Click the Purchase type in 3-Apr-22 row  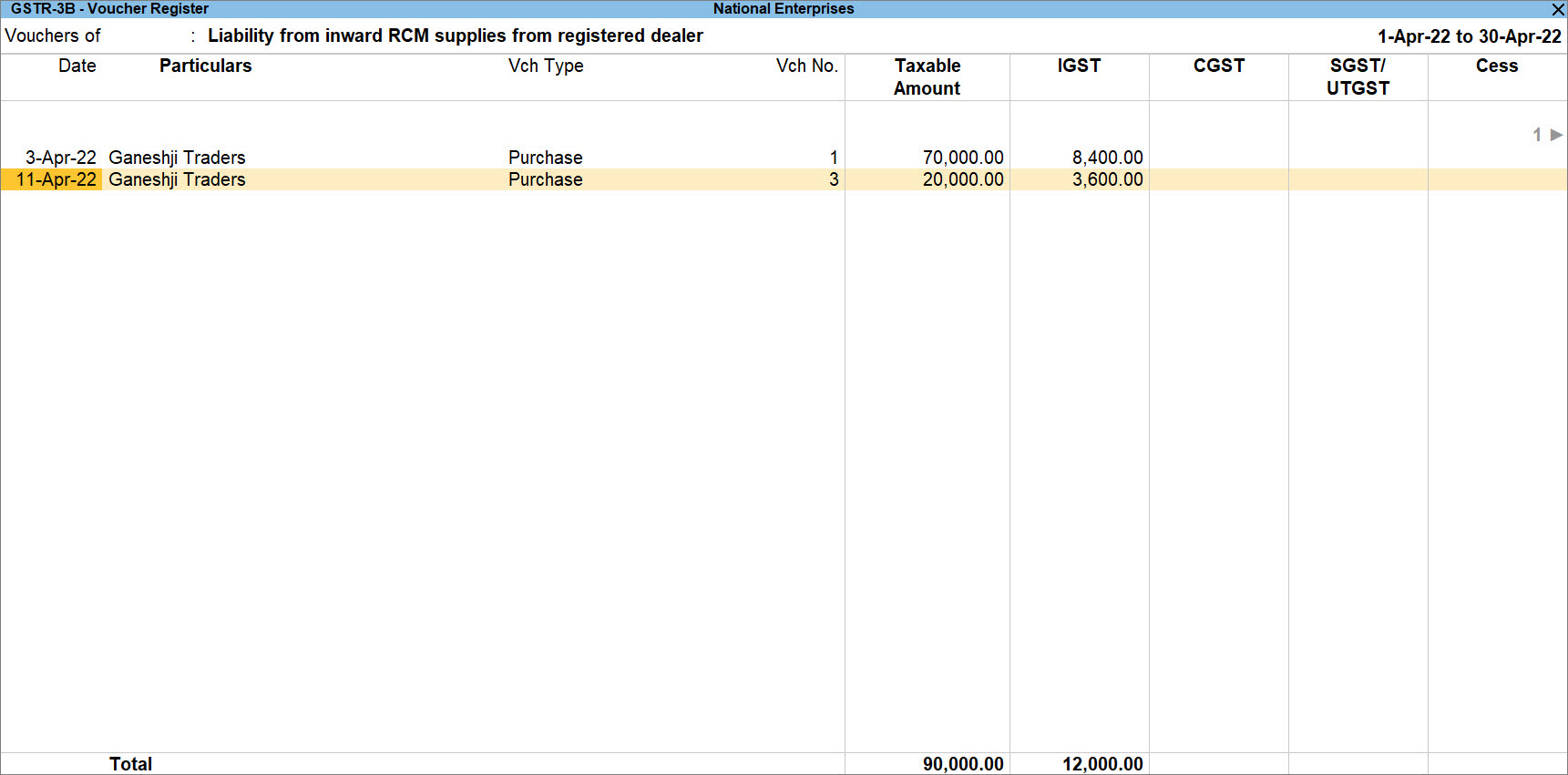click(545, 158)
